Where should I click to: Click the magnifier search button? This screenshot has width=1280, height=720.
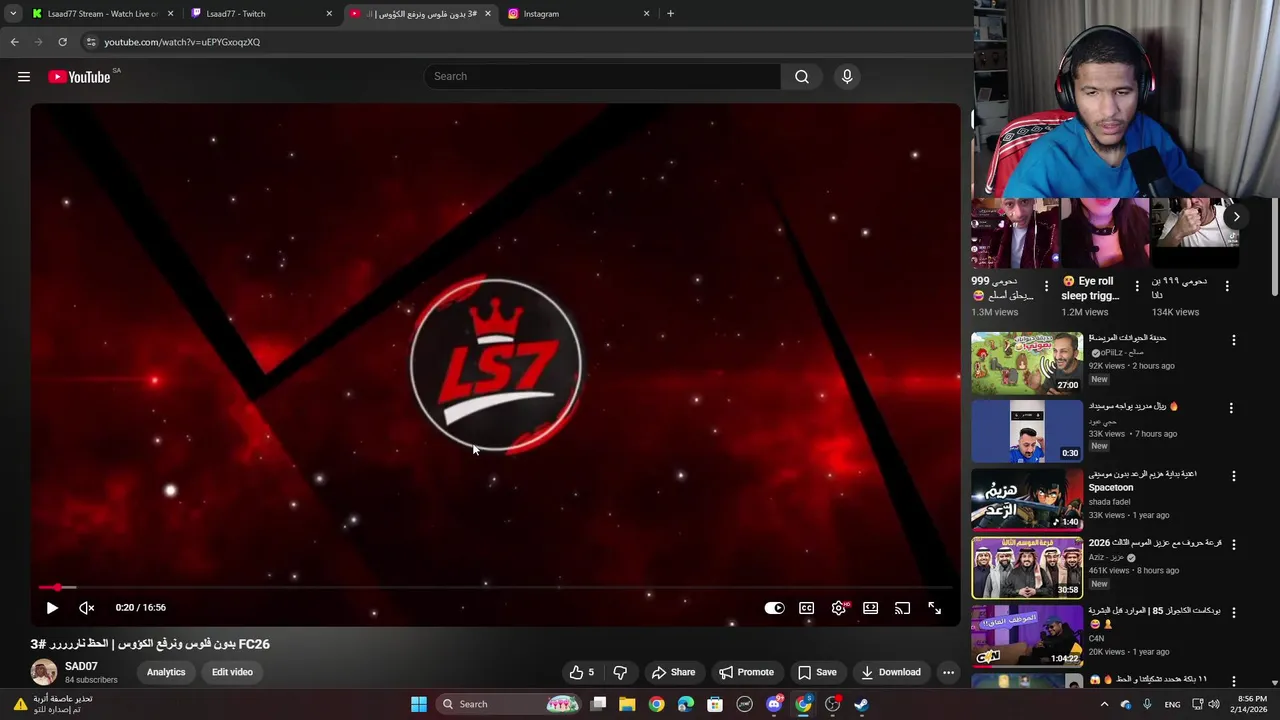click(x=802, y=77)
